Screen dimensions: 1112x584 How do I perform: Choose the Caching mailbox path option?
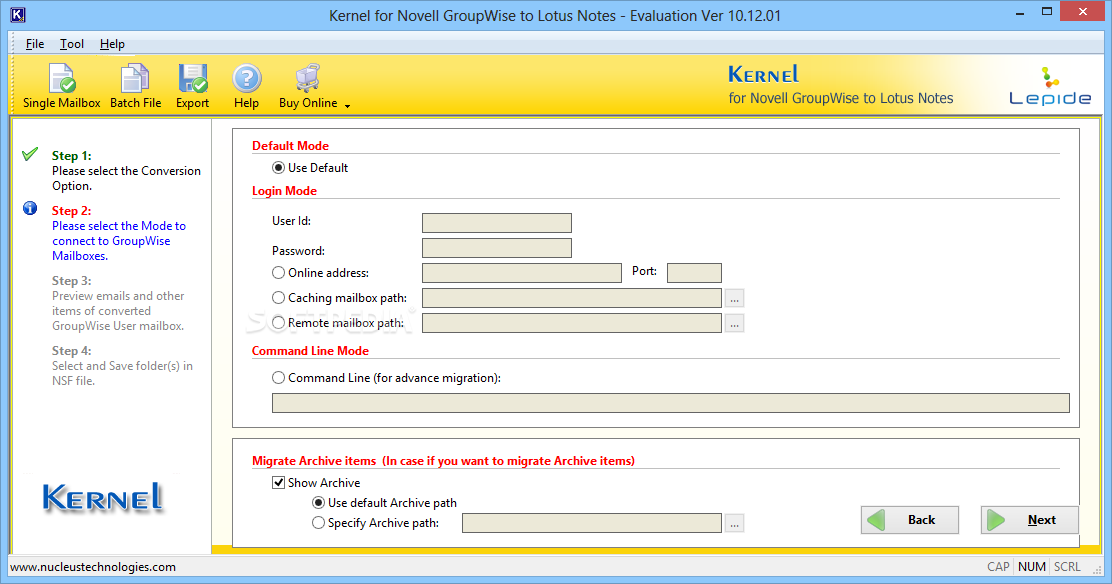[278, 297]
